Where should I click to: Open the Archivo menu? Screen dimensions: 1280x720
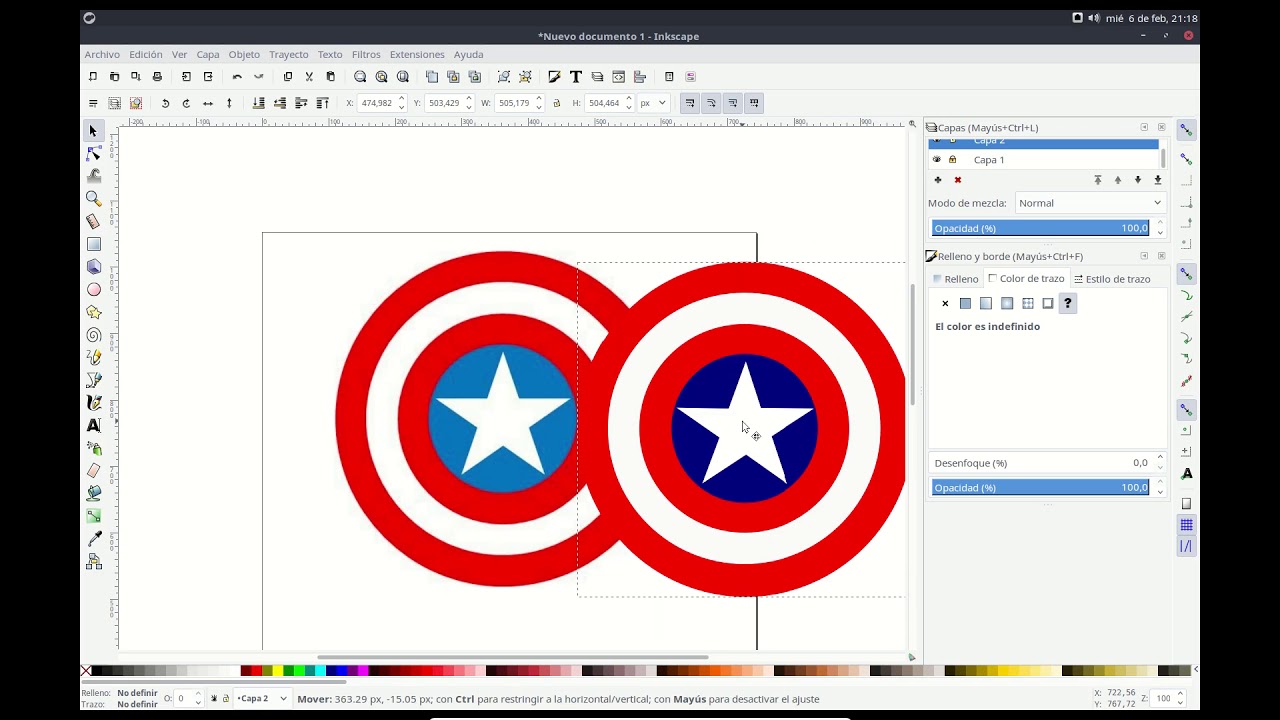pyautogui.click(x=102, y=55)
